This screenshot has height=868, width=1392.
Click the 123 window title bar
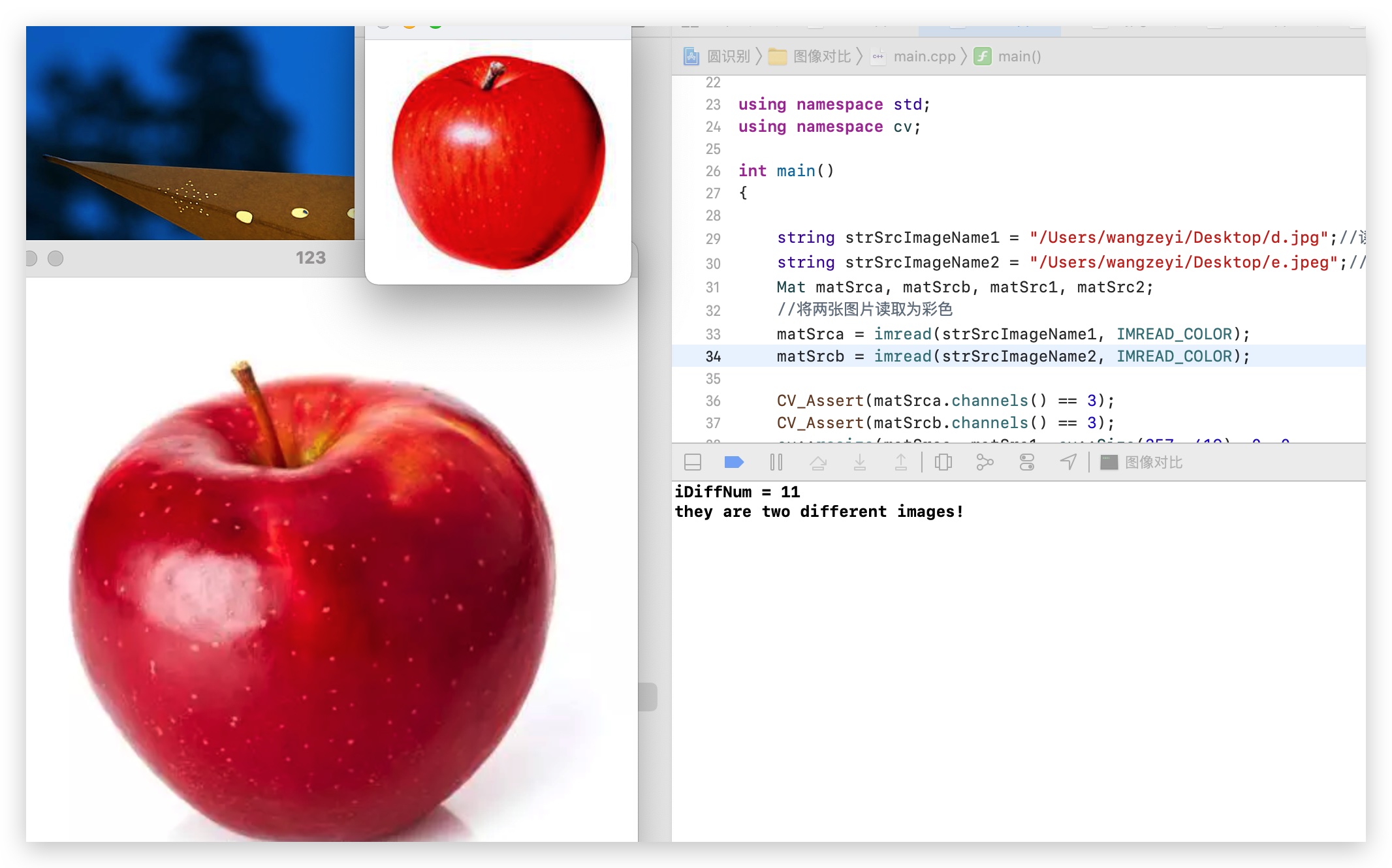point(310,258)
